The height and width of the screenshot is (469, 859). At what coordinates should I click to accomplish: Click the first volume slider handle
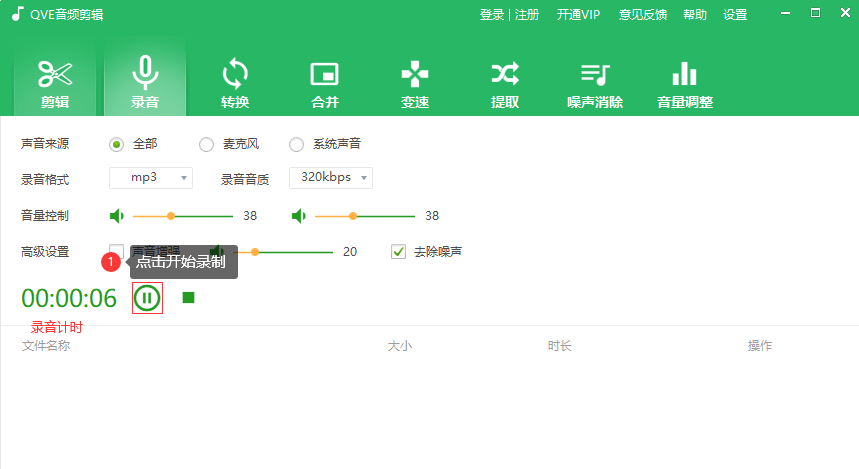pos(171,216)
